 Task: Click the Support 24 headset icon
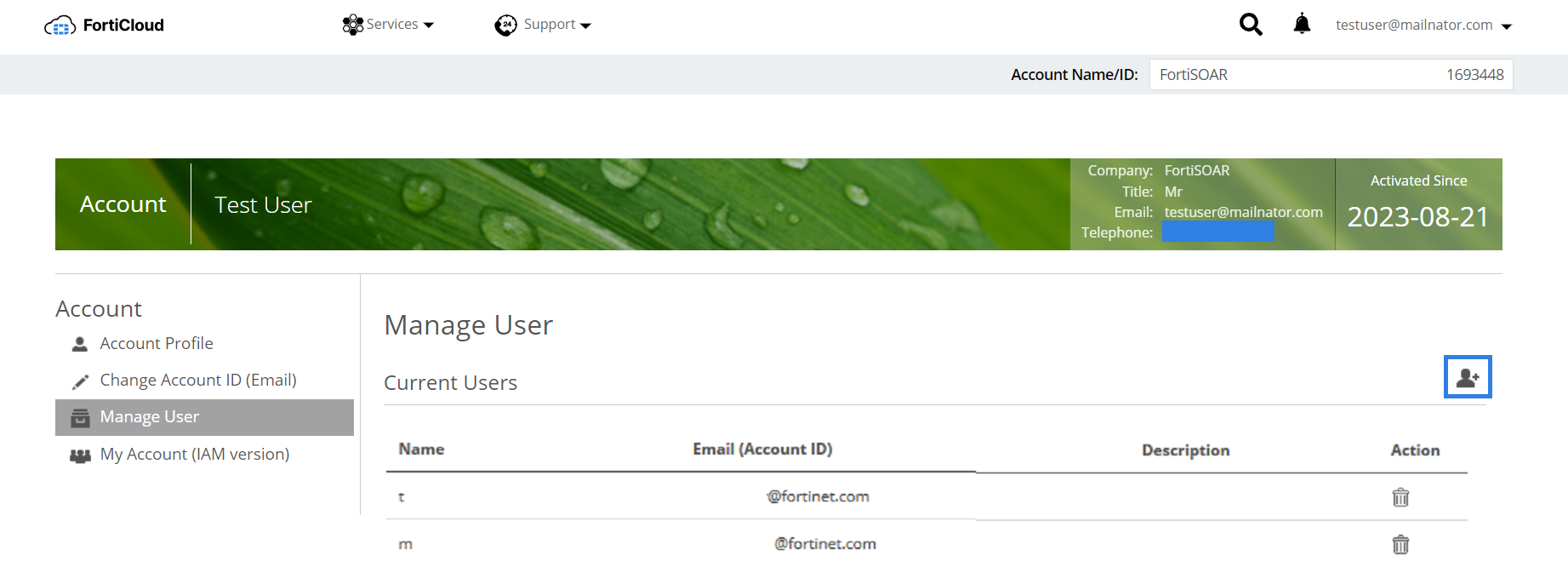pyautogui.click(x=505, y=26)
